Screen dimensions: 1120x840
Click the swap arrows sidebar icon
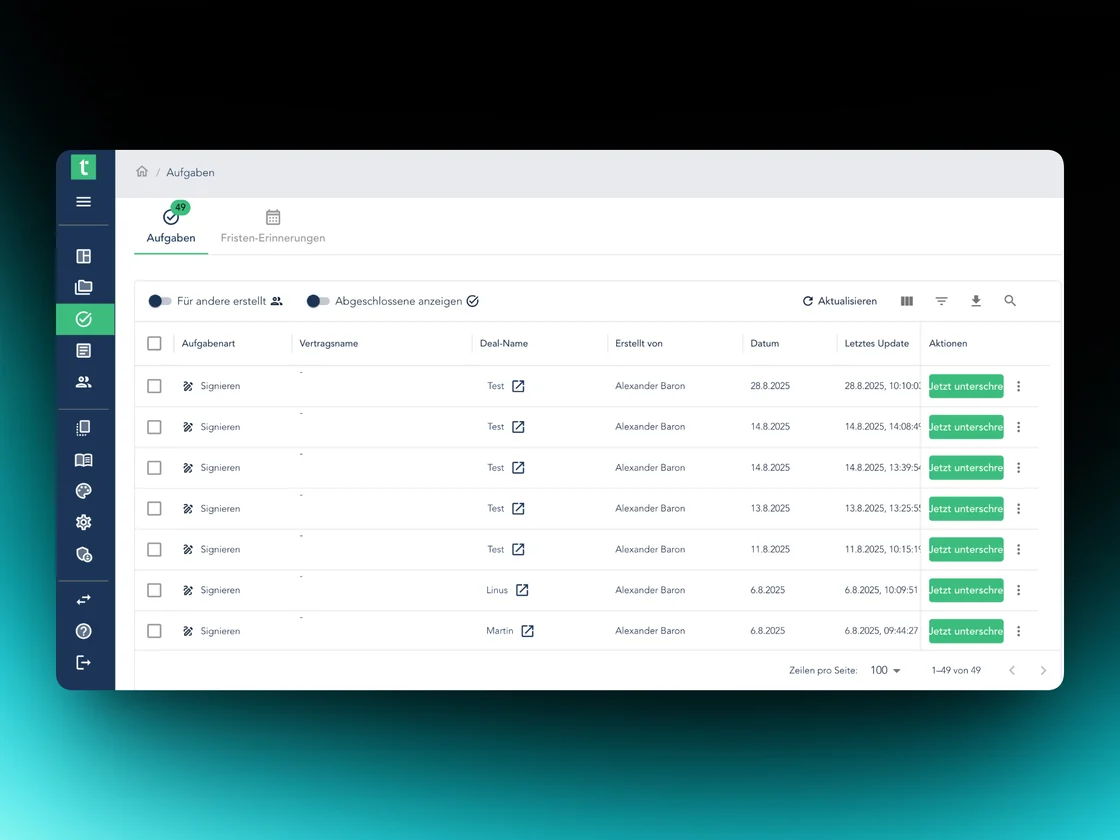click(84, 600)
